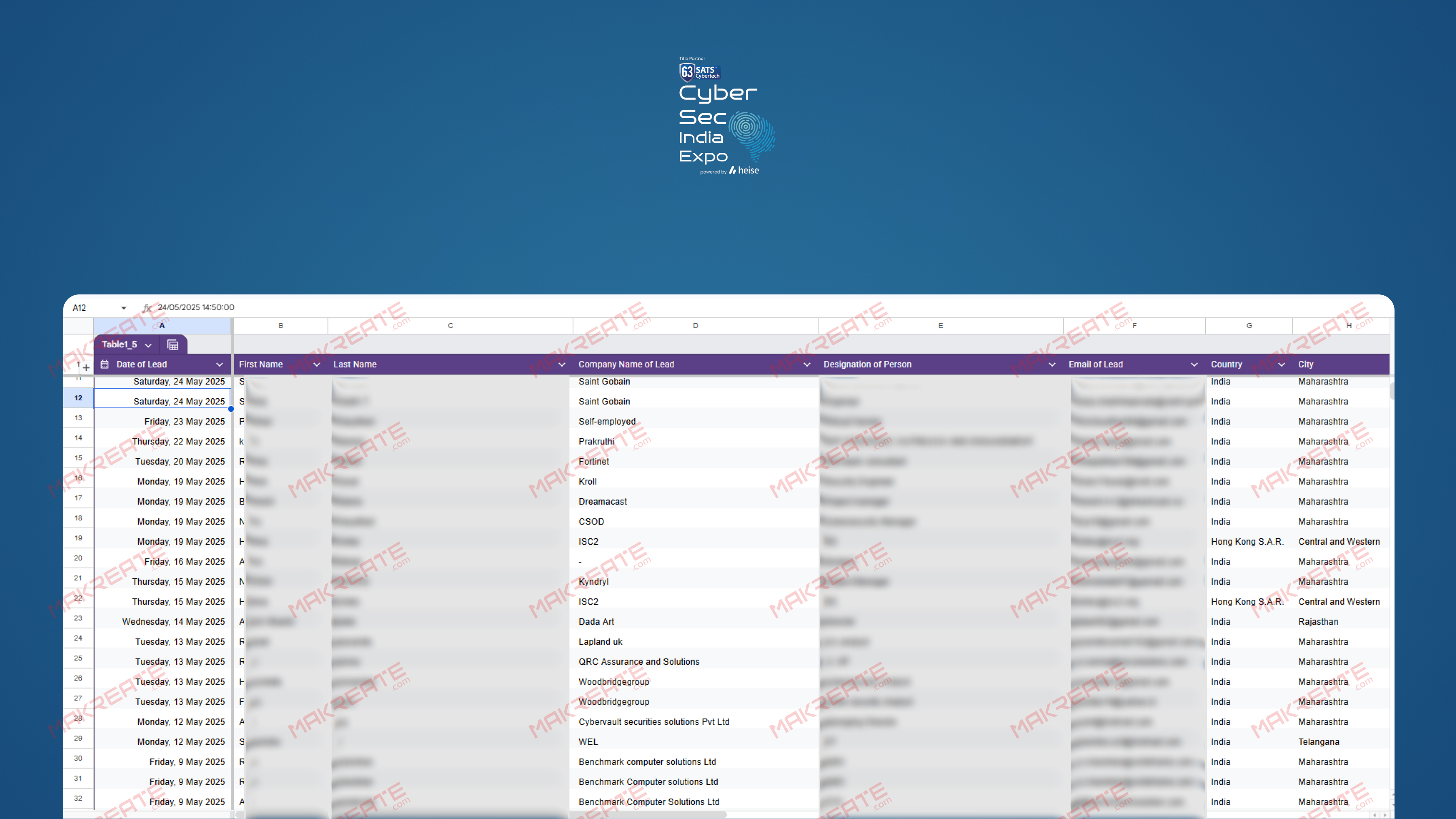Click the plus icon beside row 1
1456x819 pixels.
coord(86,367)
